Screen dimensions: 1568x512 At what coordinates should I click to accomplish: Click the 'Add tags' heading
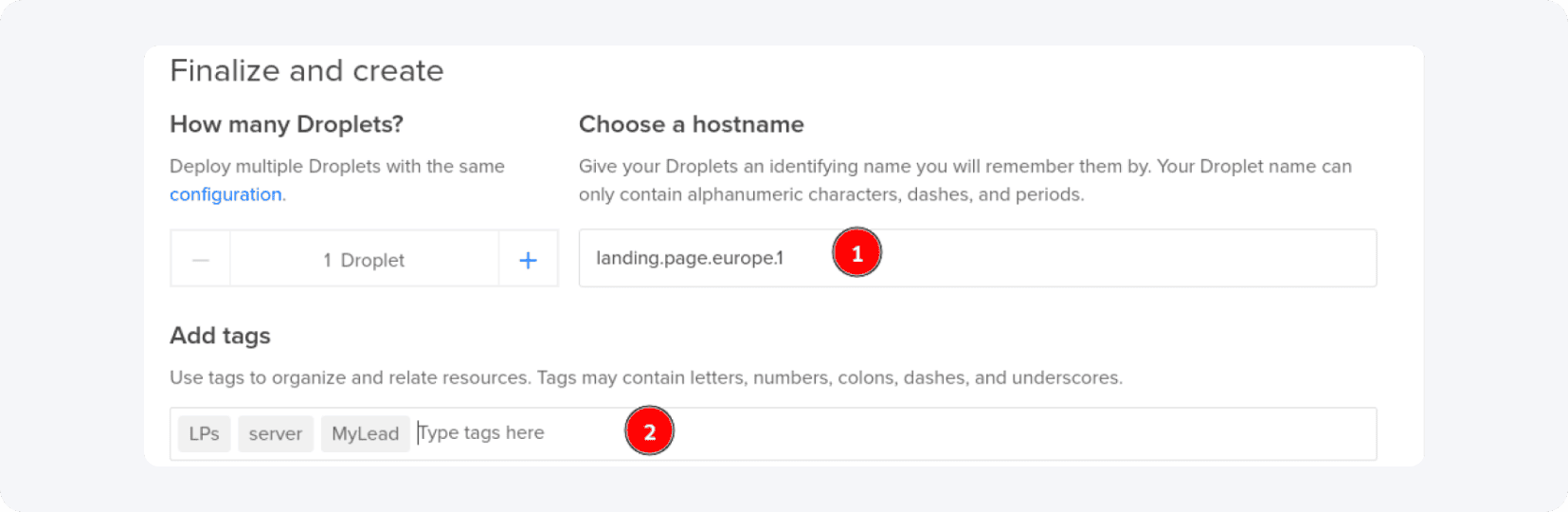pyautogui.click(x=220, y=336)
